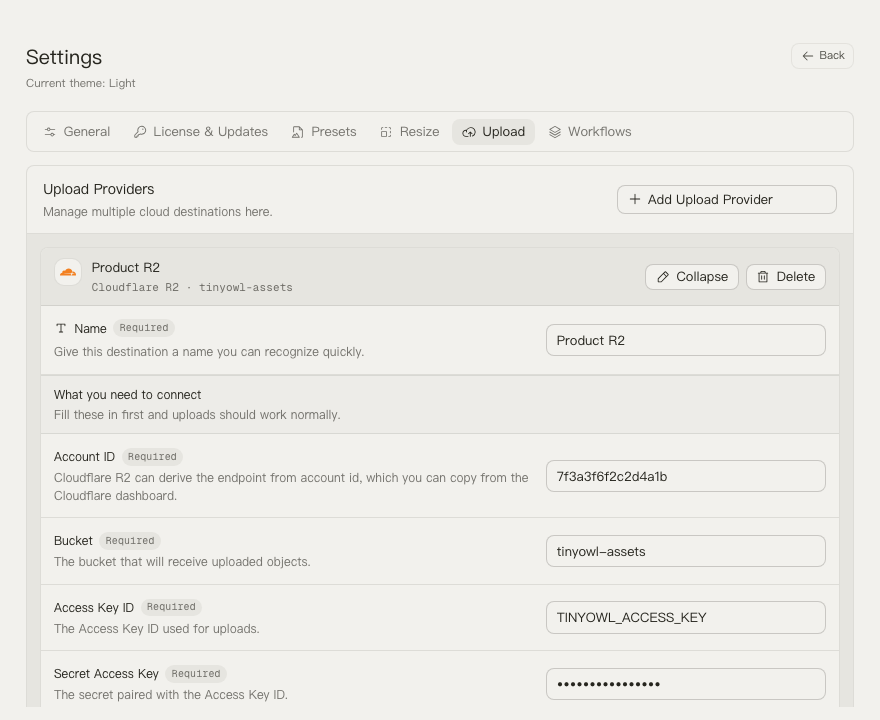
Task: Click the Required badge next to Access Key ID
Action: pyautogui.click(x=171, y=607)
